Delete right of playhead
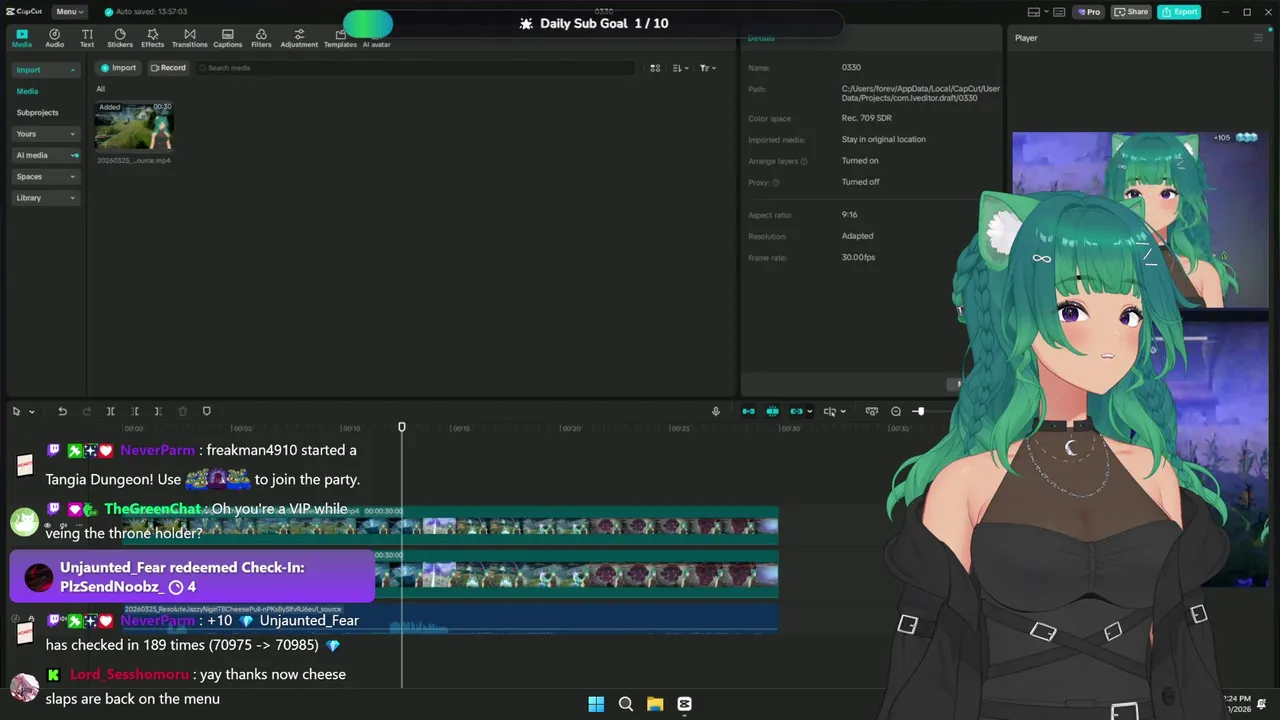Screen dimensions: 1280x720 (x=158, y=411)
